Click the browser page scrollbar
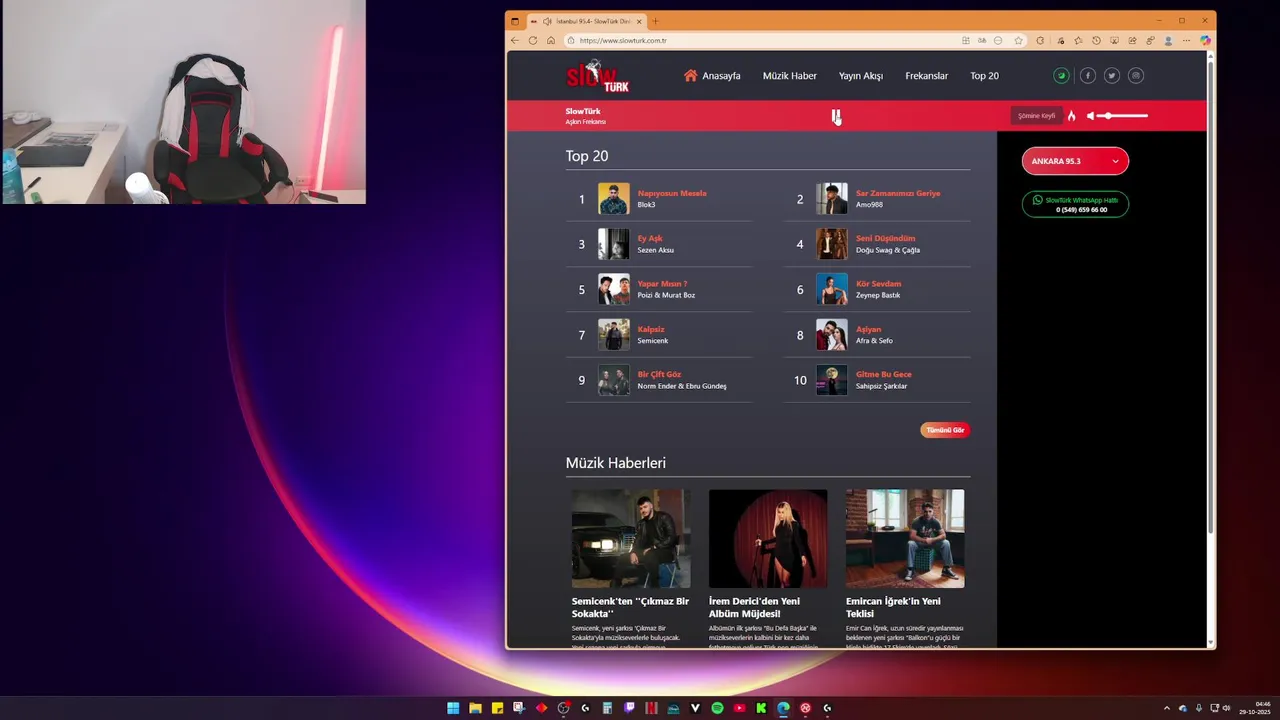Screen dimensions: 1280x720 click(x=1212, y=298)
